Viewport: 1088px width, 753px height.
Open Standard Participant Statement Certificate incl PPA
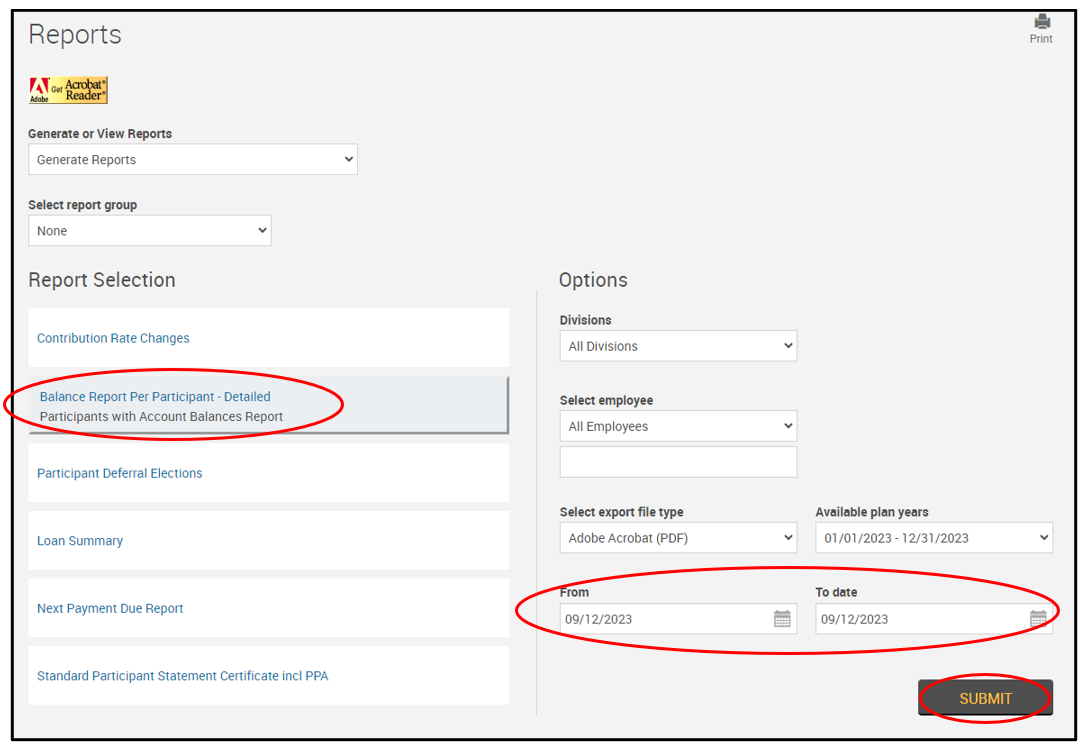[x=182, y=676]
